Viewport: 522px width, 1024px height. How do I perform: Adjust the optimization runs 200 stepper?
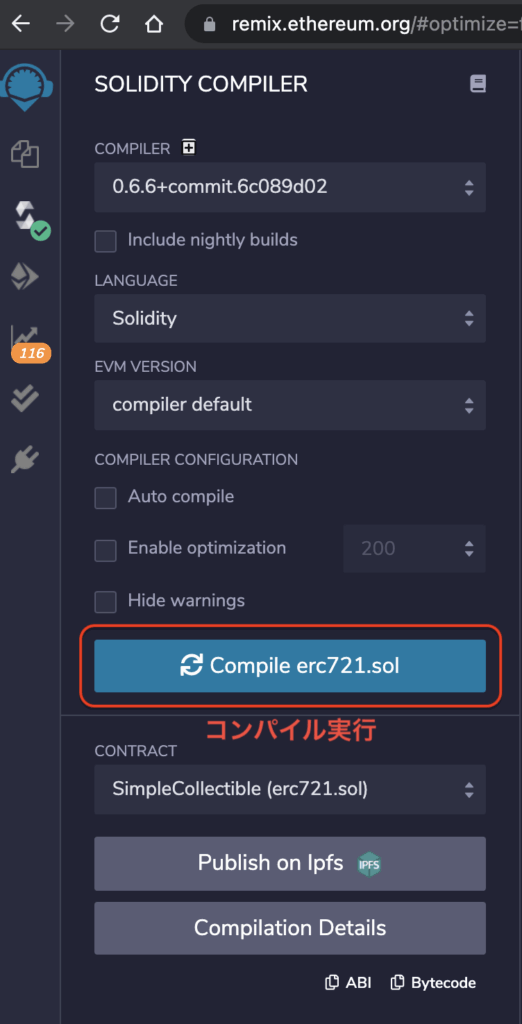pos(415,549)
